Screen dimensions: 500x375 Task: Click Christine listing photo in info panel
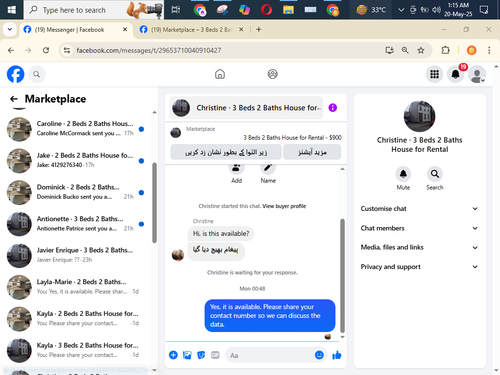pos(420,116)
